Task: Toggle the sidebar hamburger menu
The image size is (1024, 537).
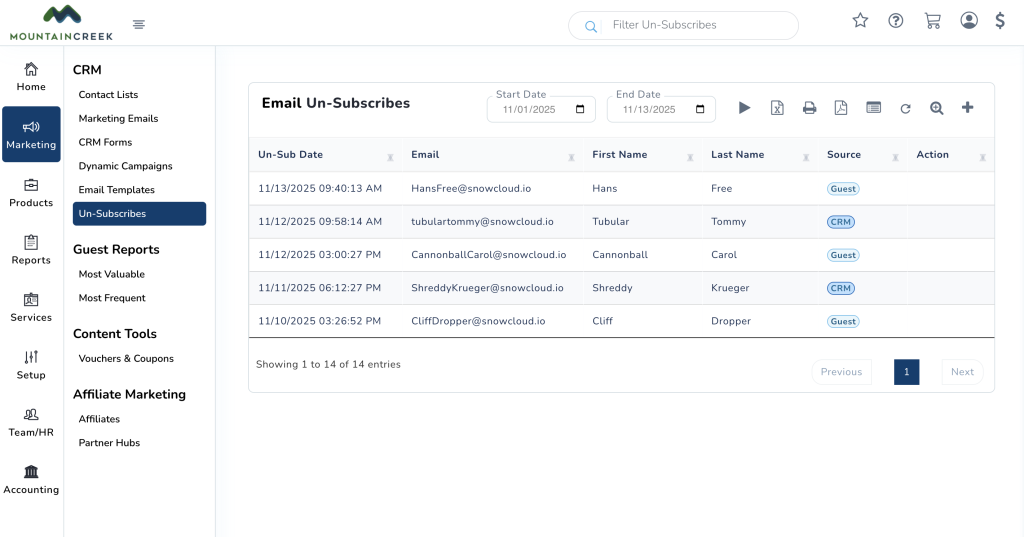Action: tap(139, 24)
